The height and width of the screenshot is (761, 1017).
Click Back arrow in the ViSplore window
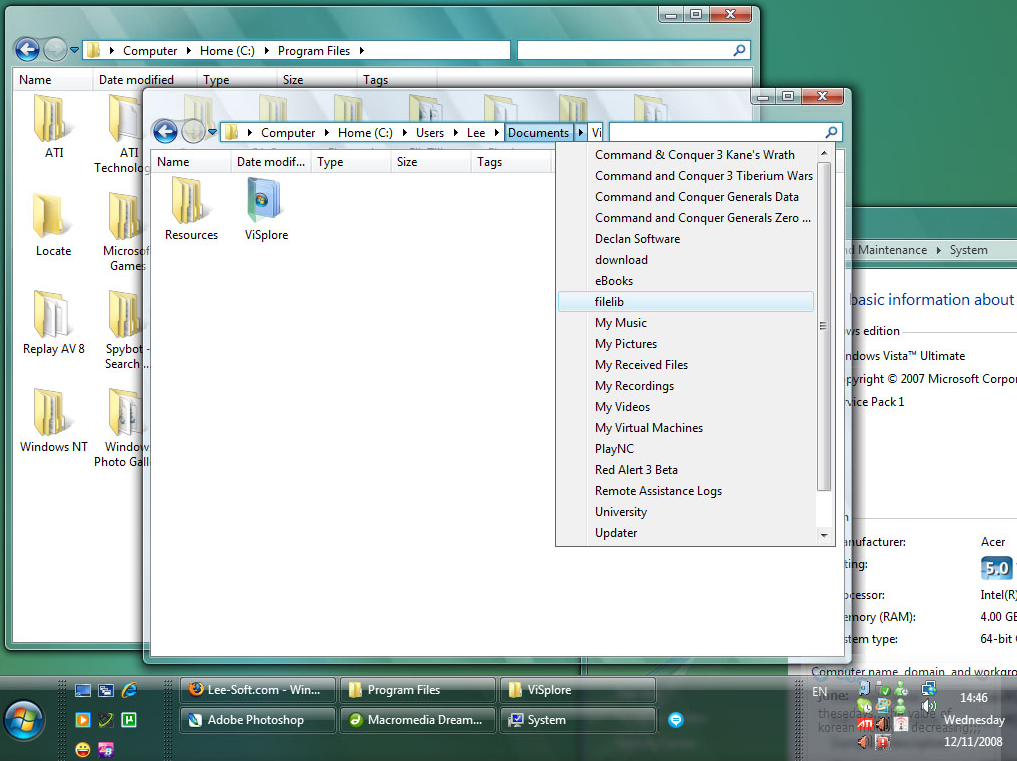(165, 132)
